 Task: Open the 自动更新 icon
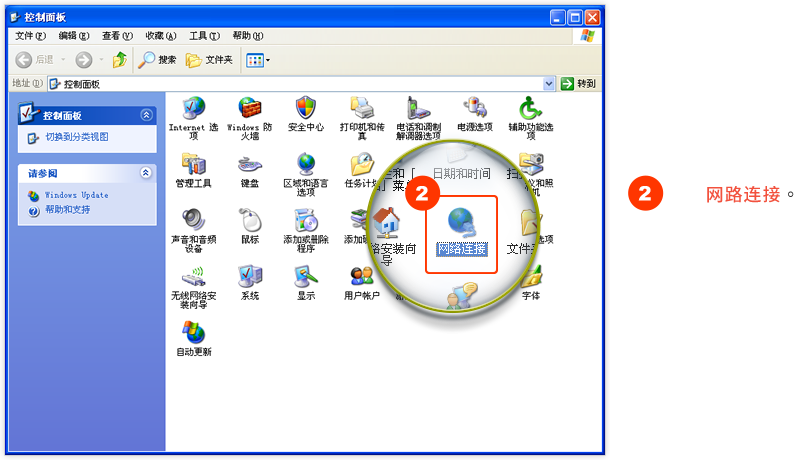(x=193, y=333)
